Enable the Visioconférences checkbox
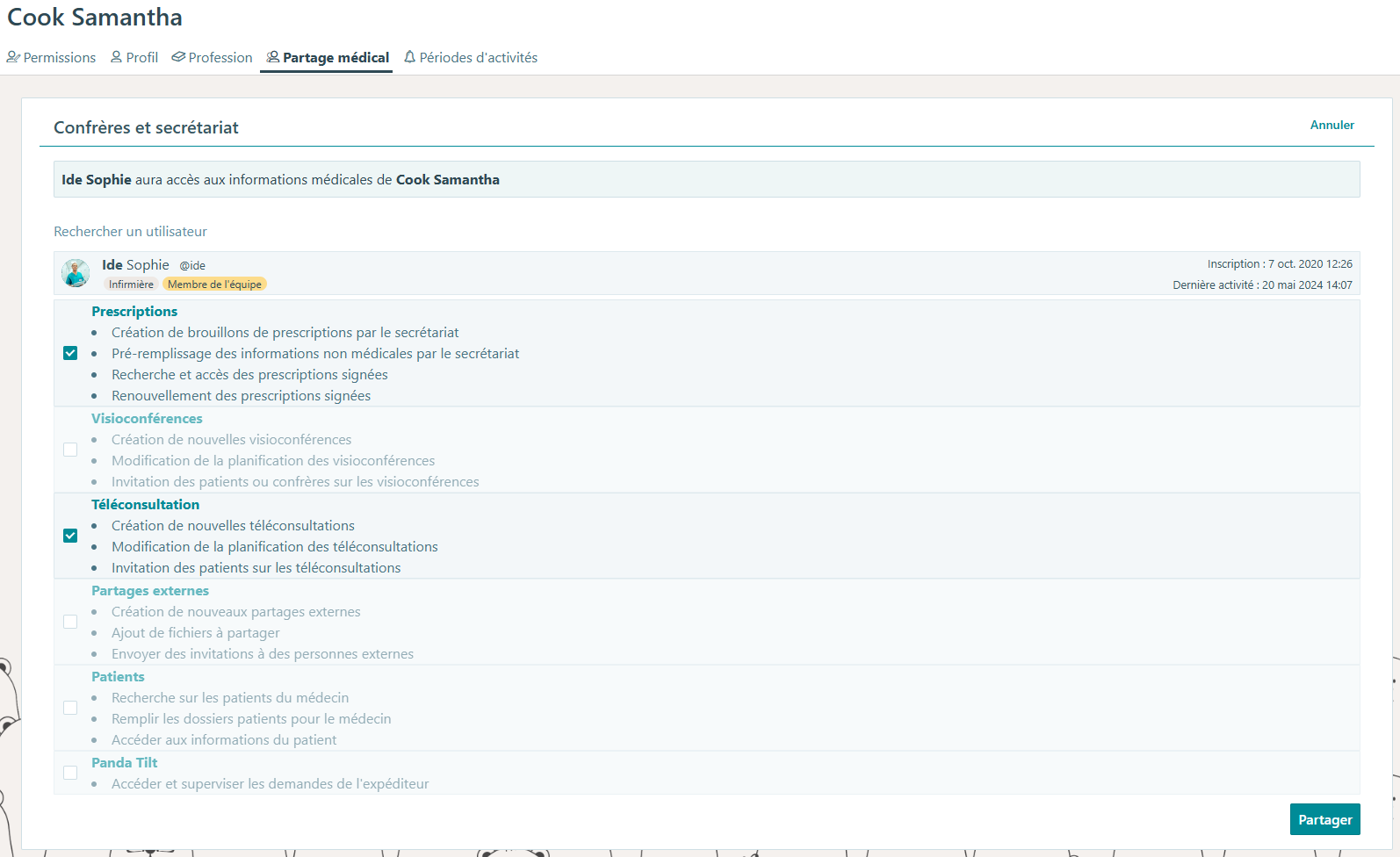1400x857 pixels. pyautogui.click(x=70, y=450)
